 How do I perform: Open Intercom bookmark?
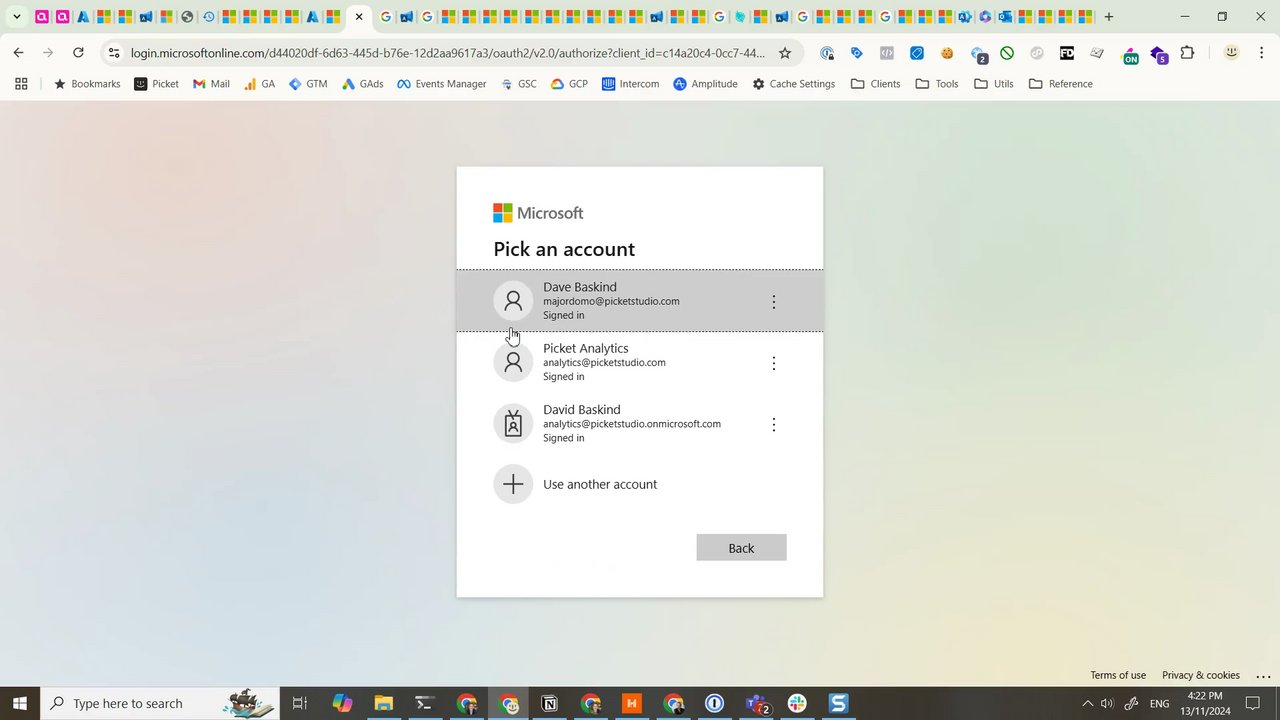coord(630,84)
